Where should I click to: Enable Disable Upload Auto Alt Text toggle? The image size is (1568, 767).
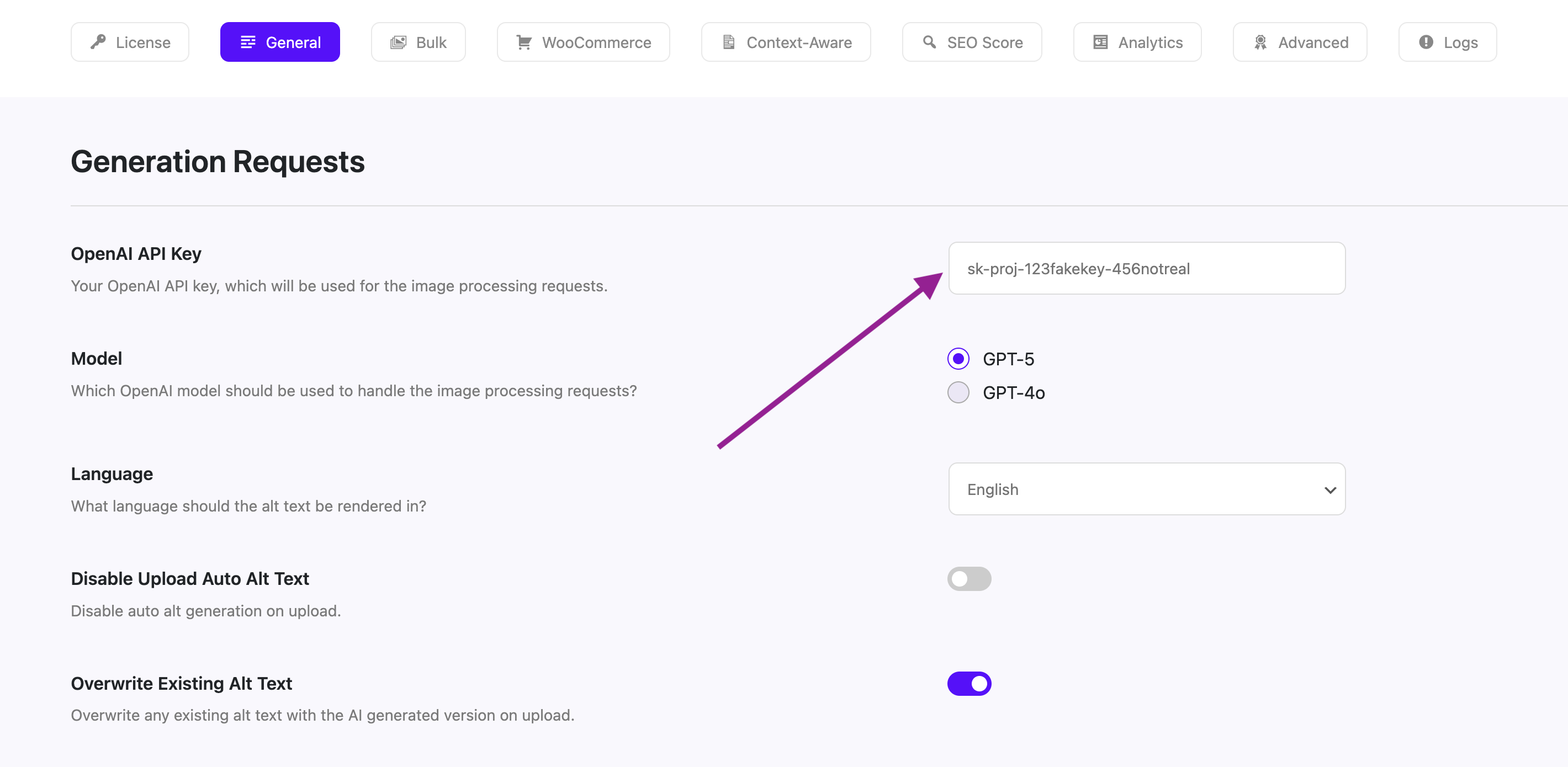[969, 579]
